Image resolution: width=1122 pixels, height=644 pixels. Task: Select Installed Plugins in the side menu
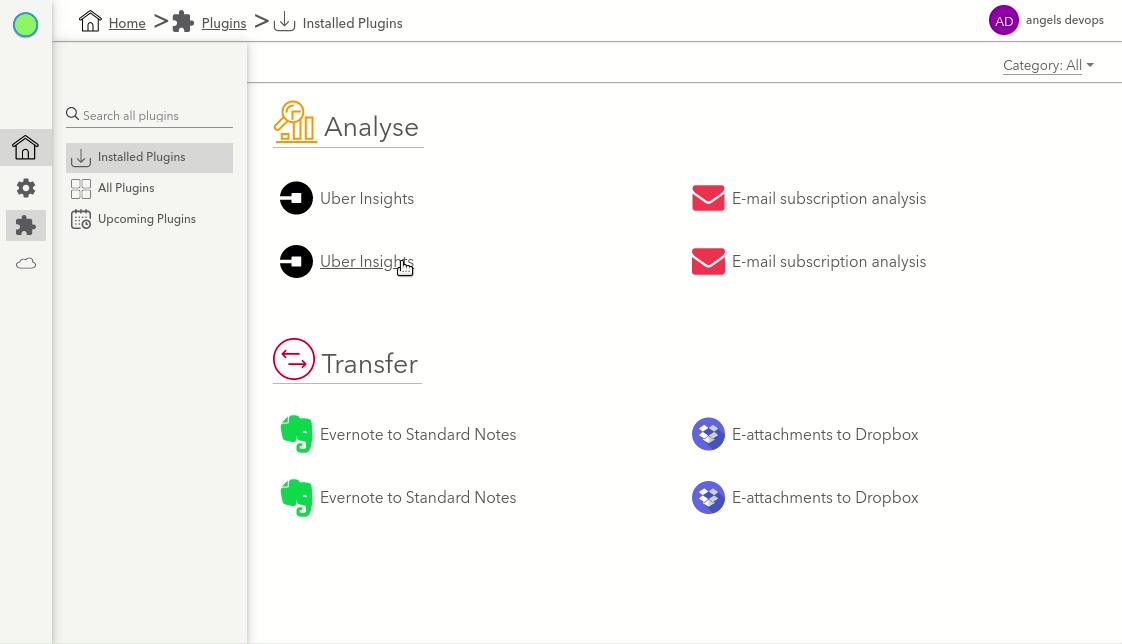[x=141, y=157]
